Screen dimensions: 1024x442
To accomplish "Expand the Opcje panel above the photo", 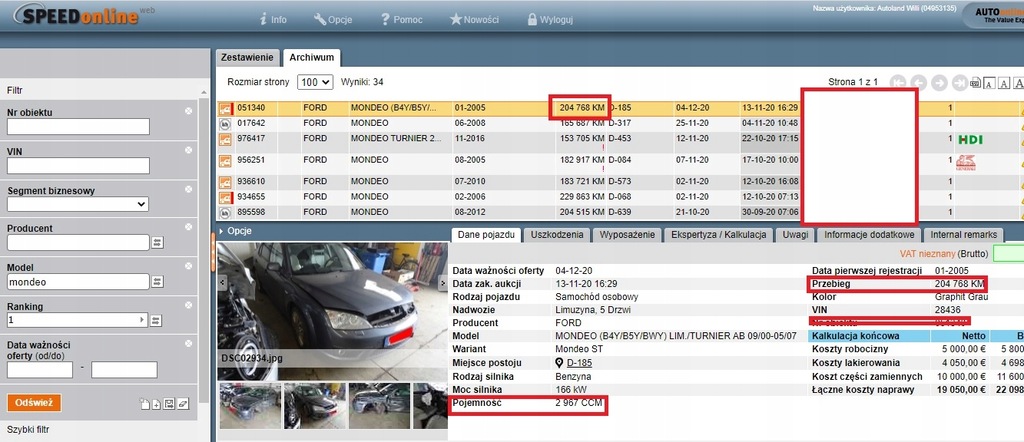I will click(x=234, y=231).
